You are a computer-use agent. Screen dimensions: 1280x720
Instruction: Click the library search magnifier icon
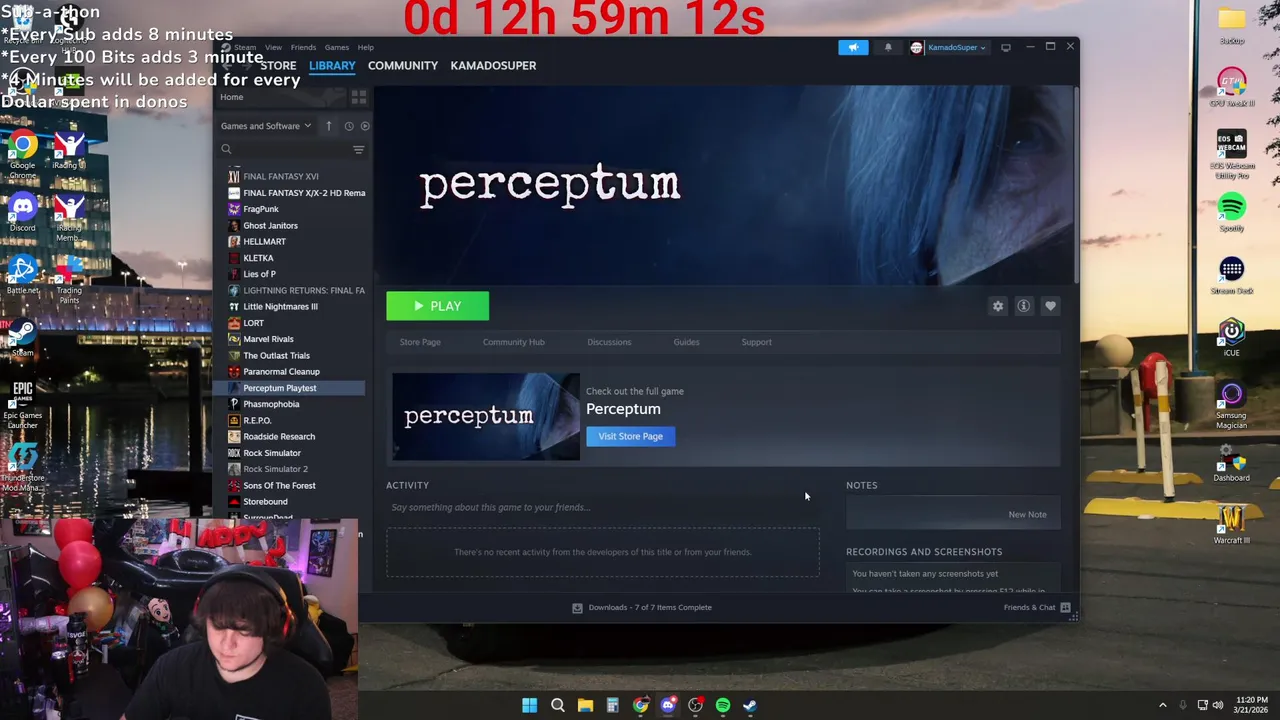coord(226,150)
